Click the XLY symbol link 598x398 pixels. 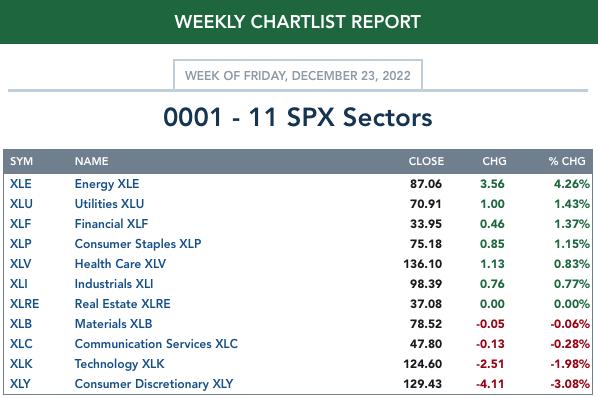[20, 384]
